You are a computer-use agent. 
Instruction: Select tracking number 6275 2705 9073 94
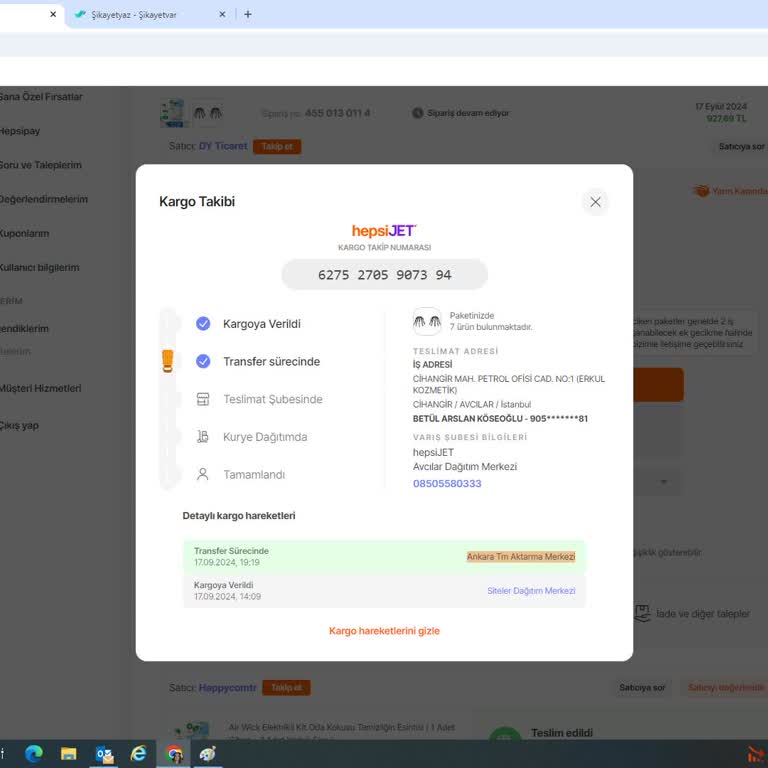[384, 275]
